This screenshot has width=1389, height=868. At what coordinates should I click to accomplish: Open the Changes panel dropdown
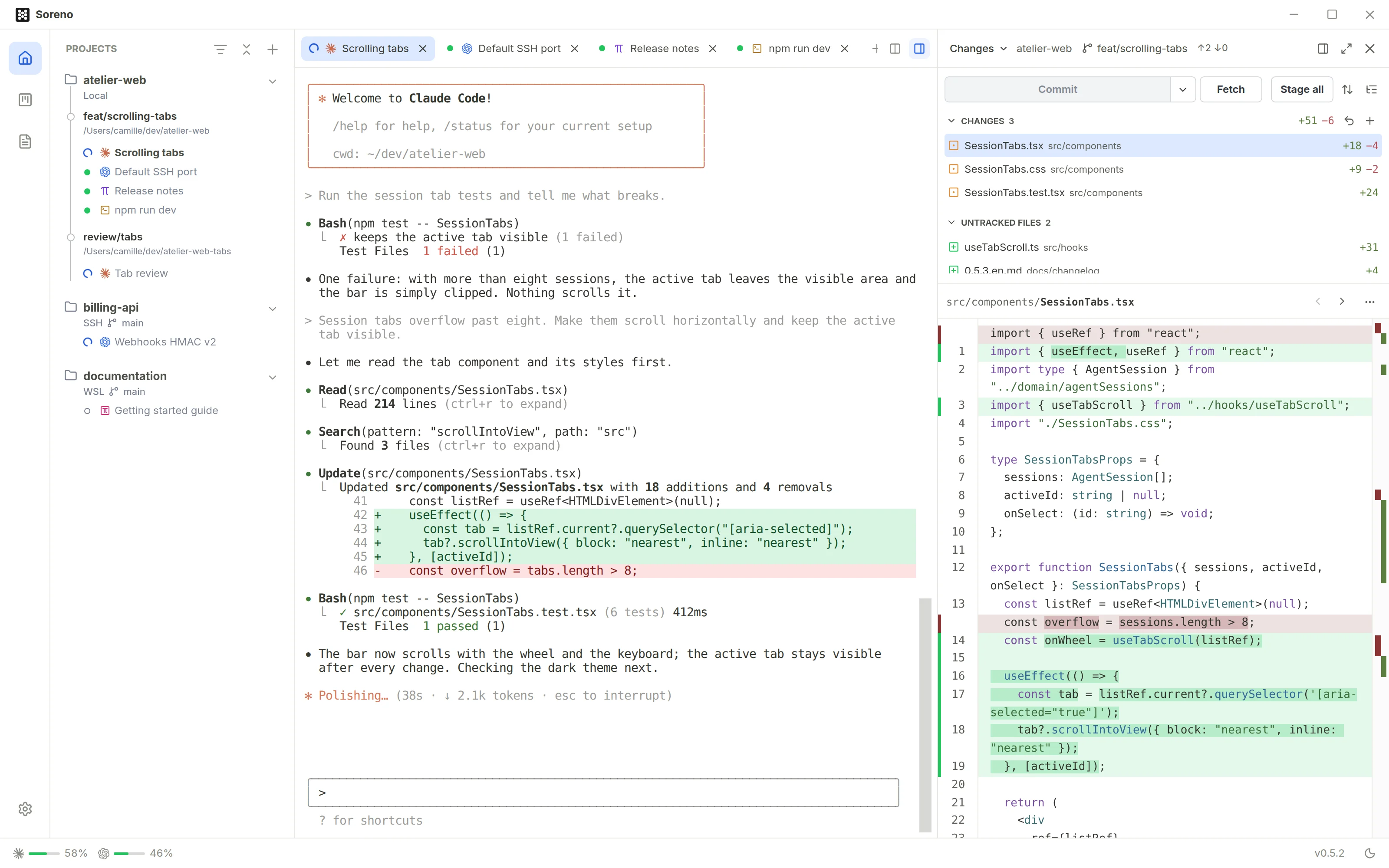(978, 49)
